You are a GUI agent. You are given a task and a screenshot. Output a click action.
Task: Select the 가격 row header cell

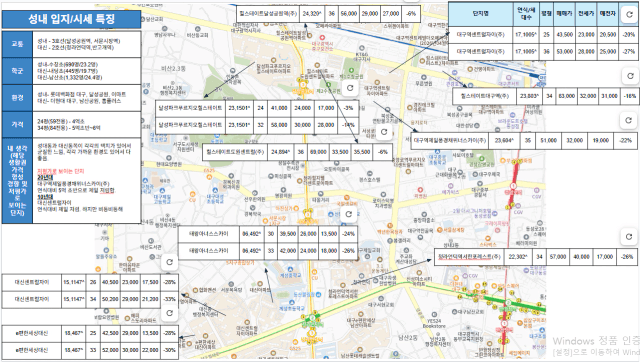pos(17,124)
